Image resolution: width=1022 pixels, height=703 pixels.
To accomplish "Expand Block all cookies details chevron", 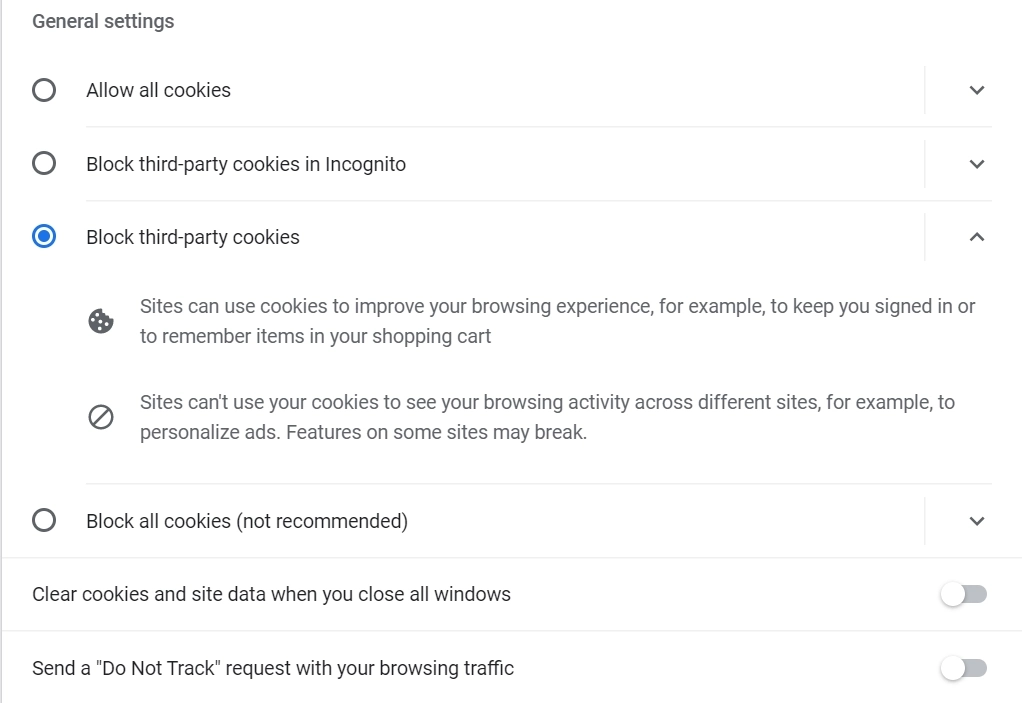I will 977,521.
